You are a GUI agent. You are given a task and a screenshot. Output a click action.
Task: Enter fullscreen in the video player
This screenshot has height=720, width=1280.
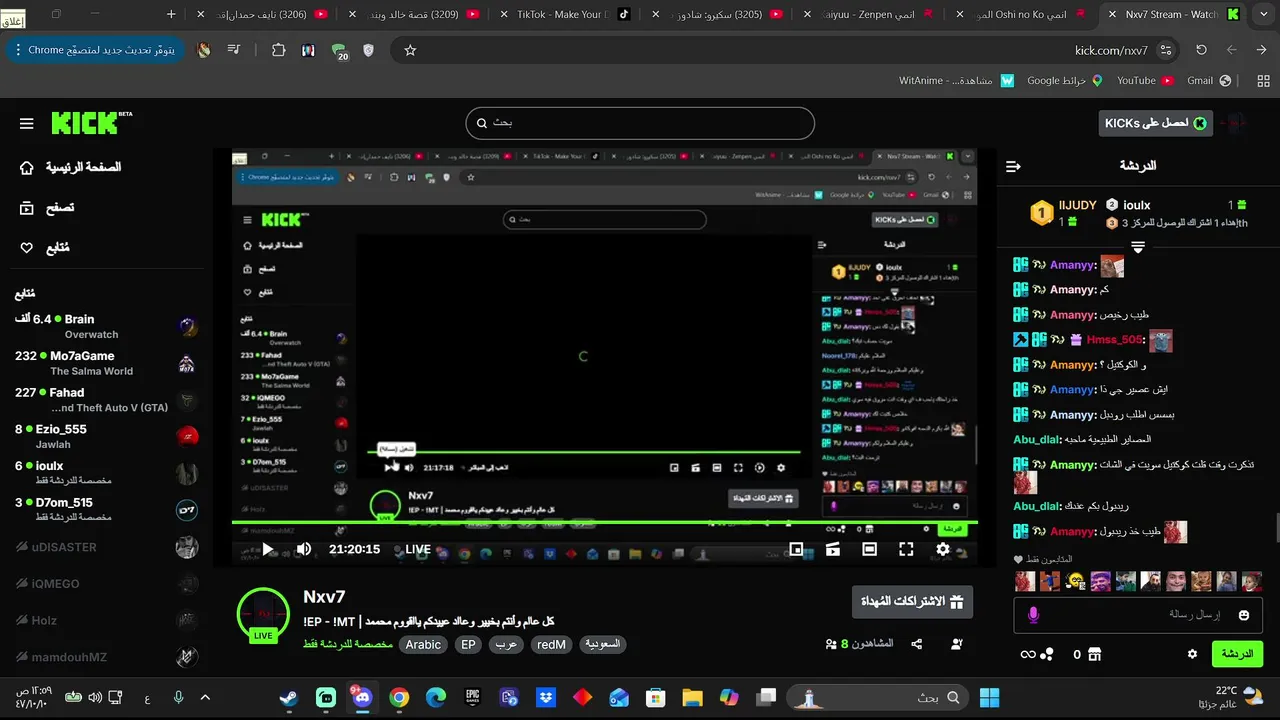(x=906, y=549)
